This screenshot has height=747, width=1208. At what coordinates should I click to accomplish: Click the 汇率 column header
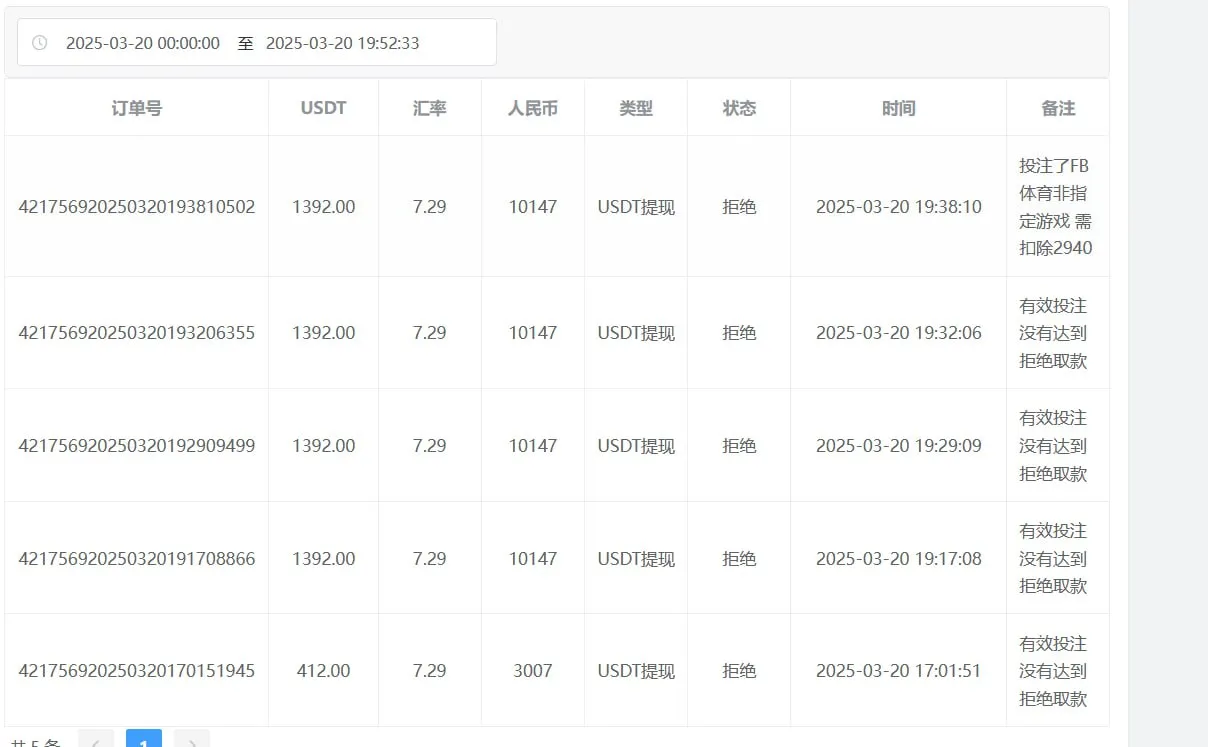[429, 108]
